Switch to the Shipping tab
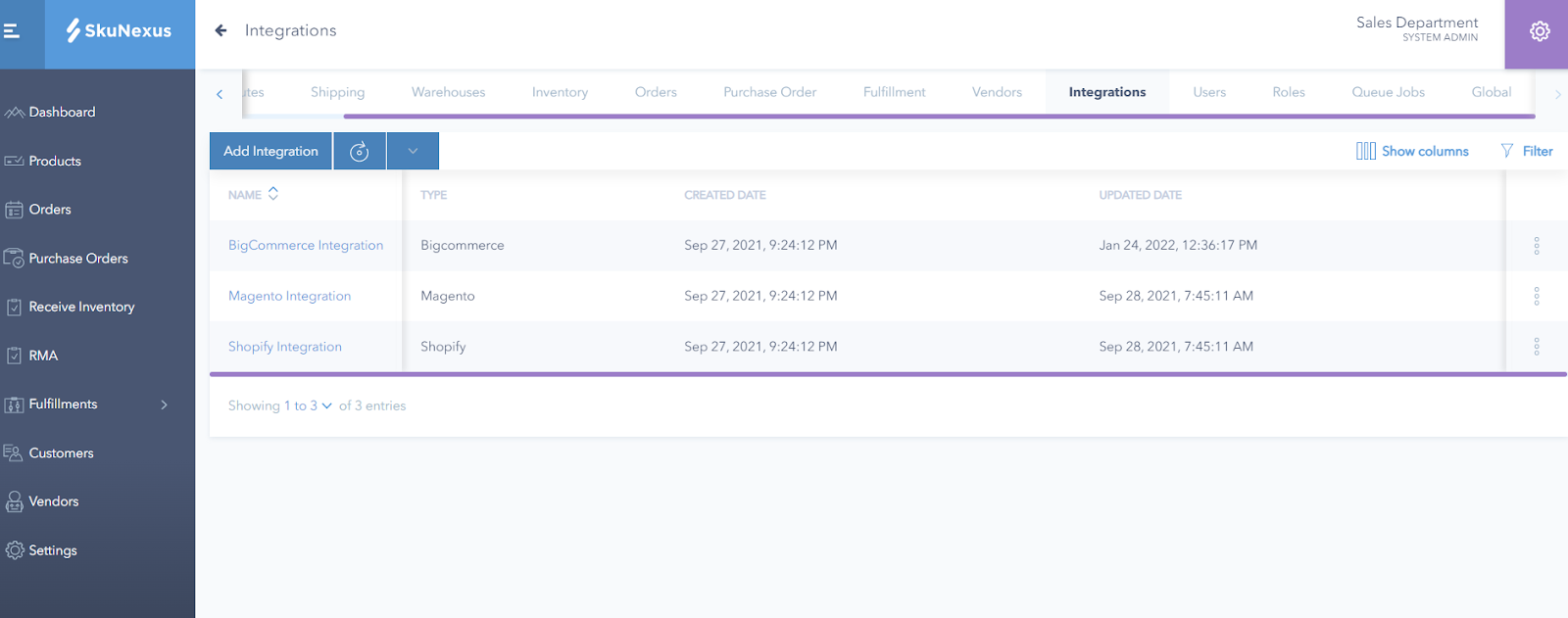Screen dimensions: 1568x618 337,92
